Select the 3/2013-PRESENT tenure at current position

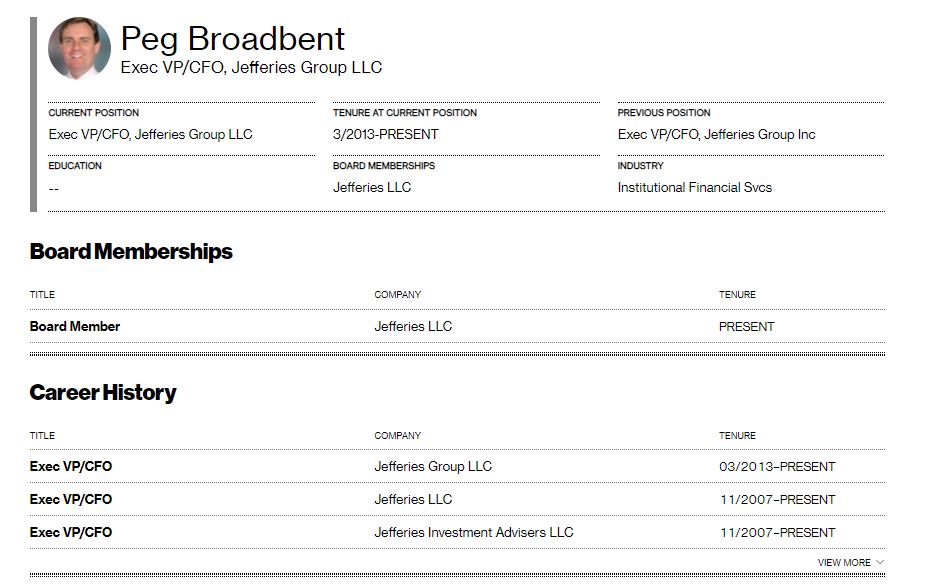(385, 134)
